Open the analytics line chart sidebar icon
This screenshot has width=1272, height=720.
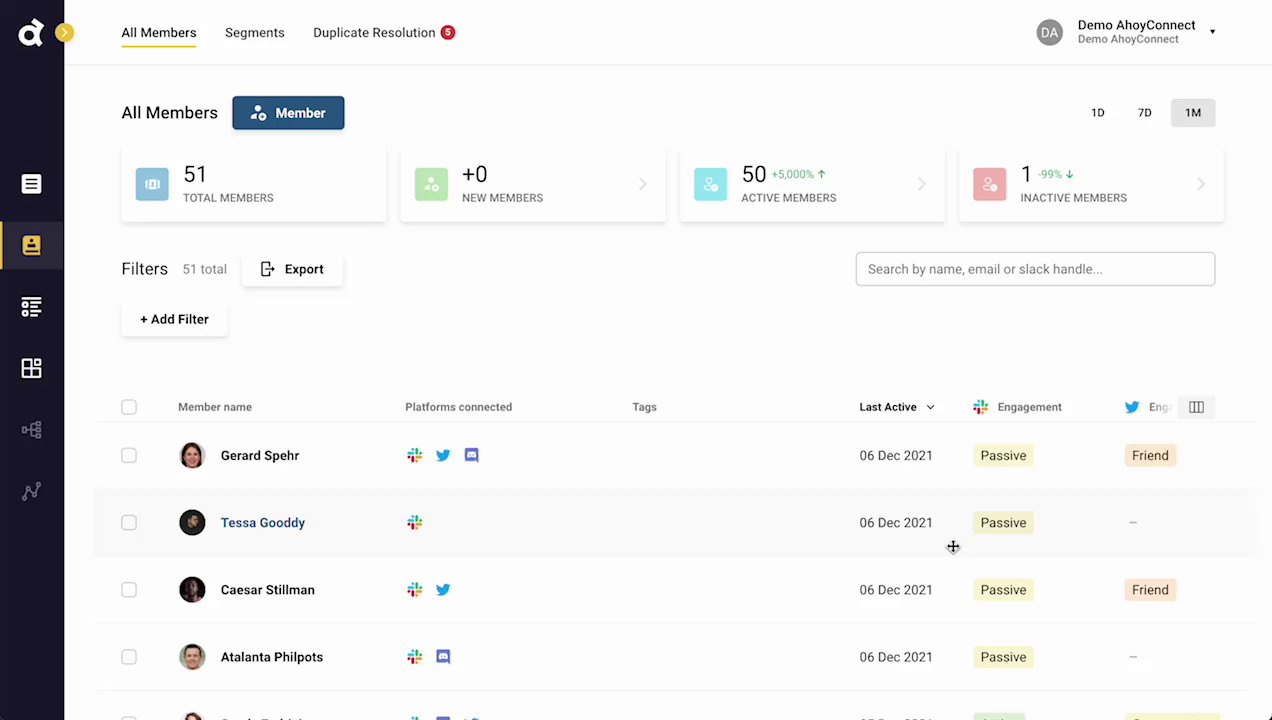pyautogui.click(x=31, y=491)
